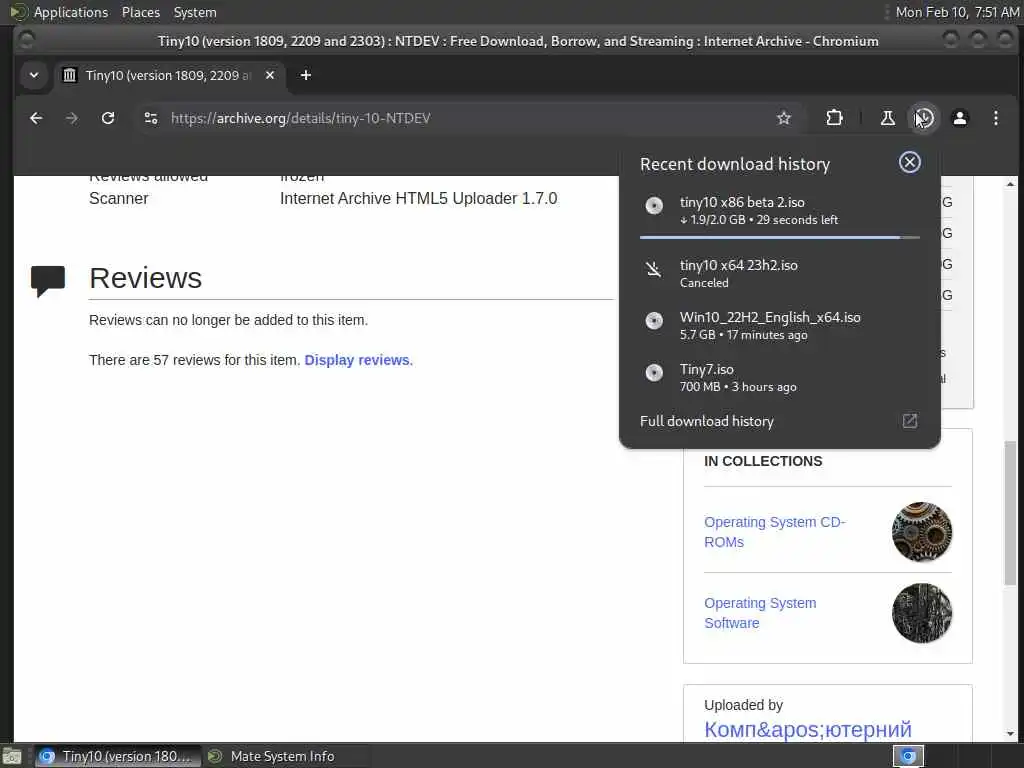1024x768 pixels.
Task: Open Tiny7.iso download entry
Action: 780,377
